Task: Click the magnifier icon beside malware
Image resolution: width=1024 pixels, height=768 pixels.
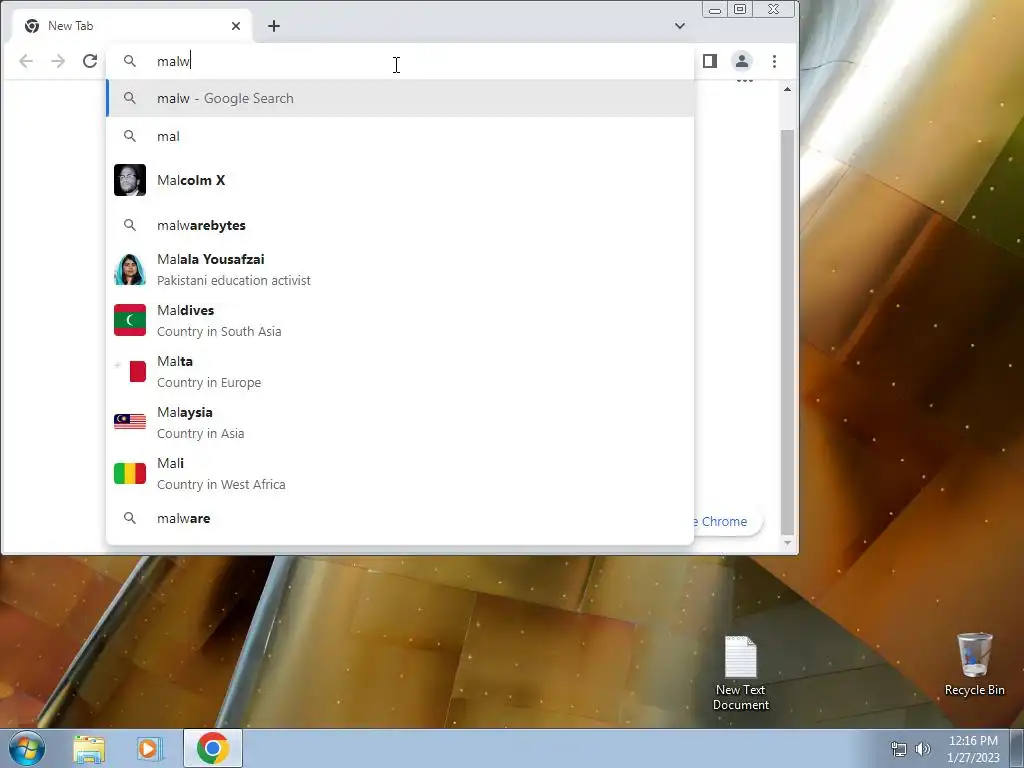Action: click(130, 519)
